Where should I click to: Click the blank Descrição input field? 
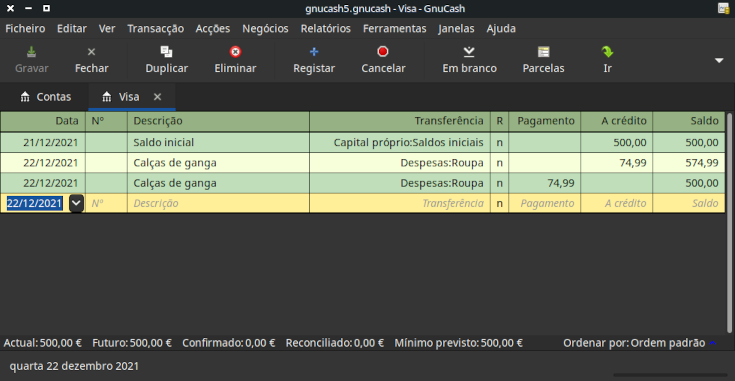coord(218,203)
